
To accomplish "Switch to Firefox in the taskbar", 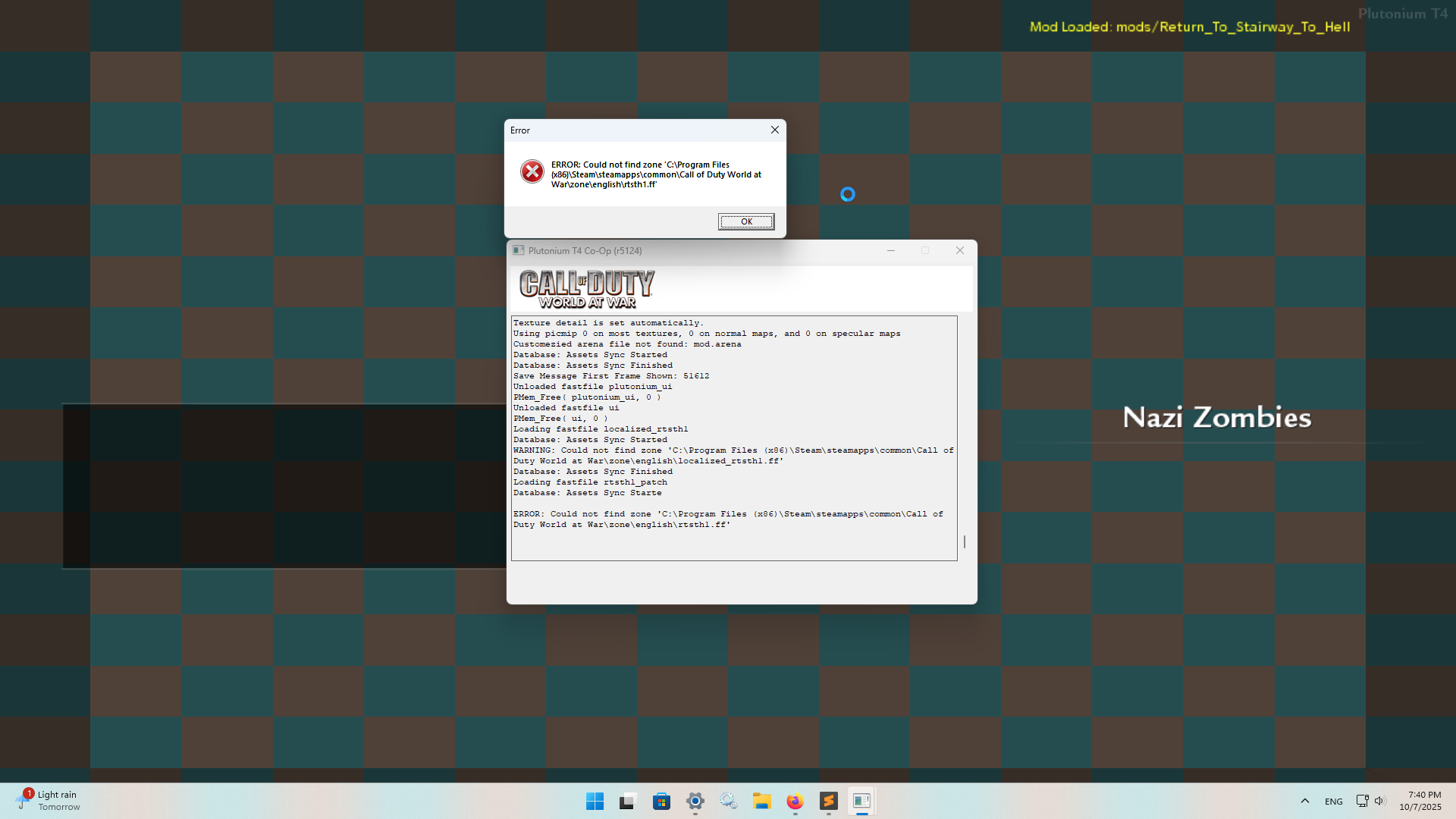I will pyautogui.click(x=795, y=802).
